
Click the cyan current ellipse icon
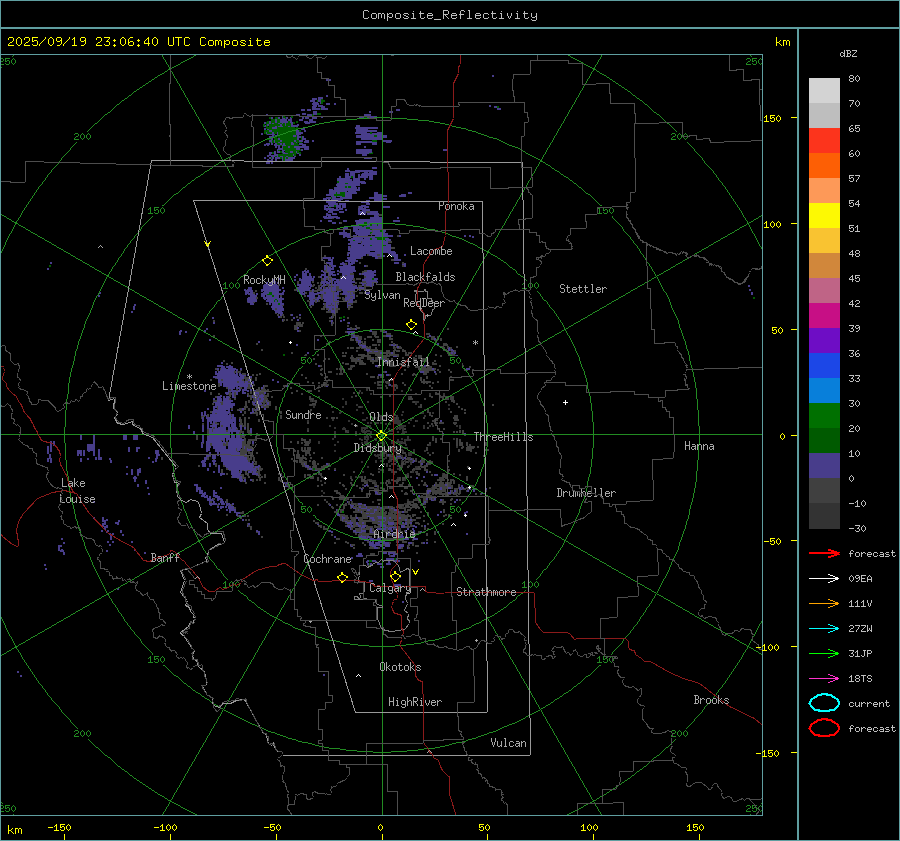[824, 703]
